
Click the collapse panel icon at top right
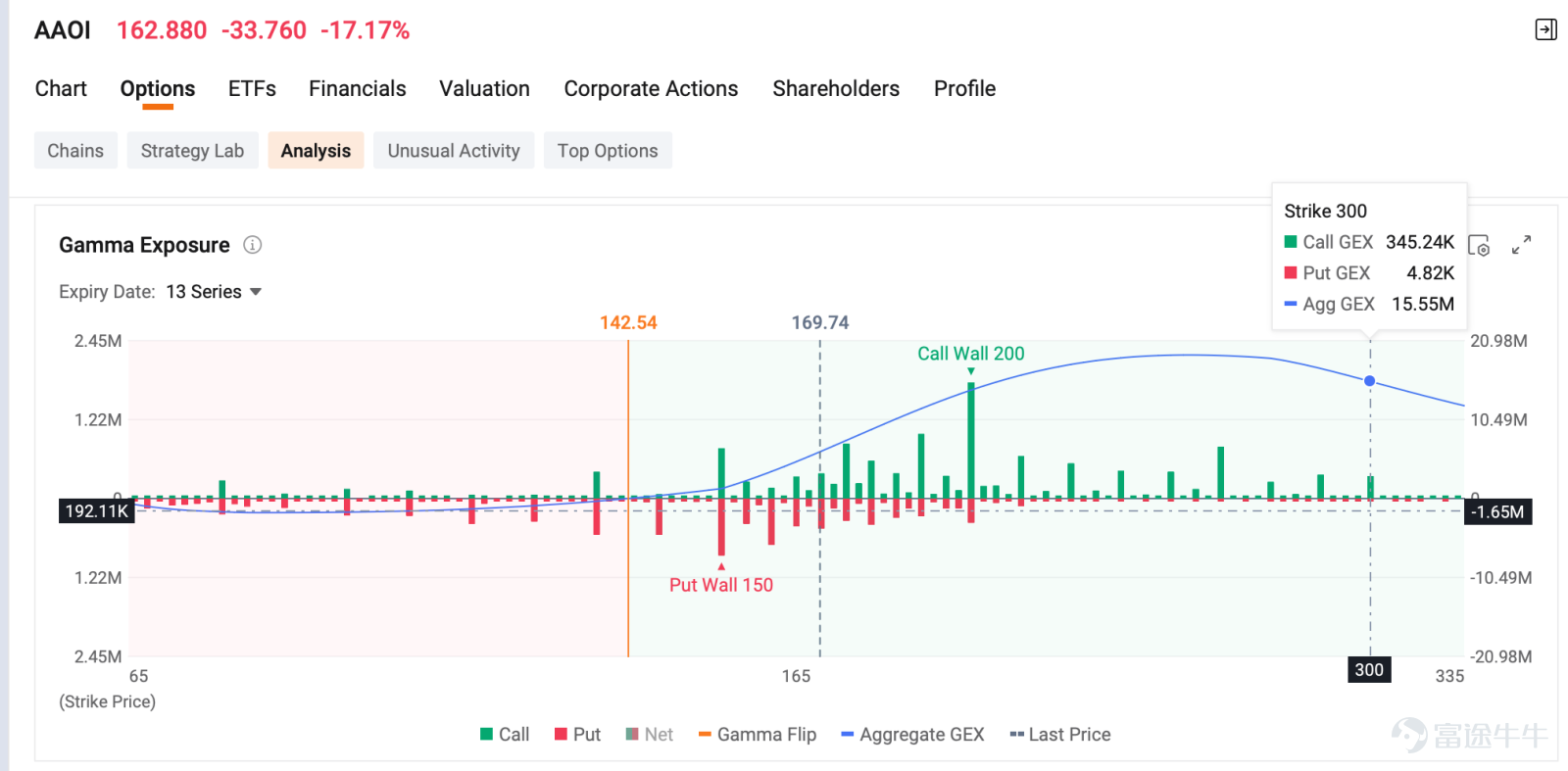(x=1545, y=29)
